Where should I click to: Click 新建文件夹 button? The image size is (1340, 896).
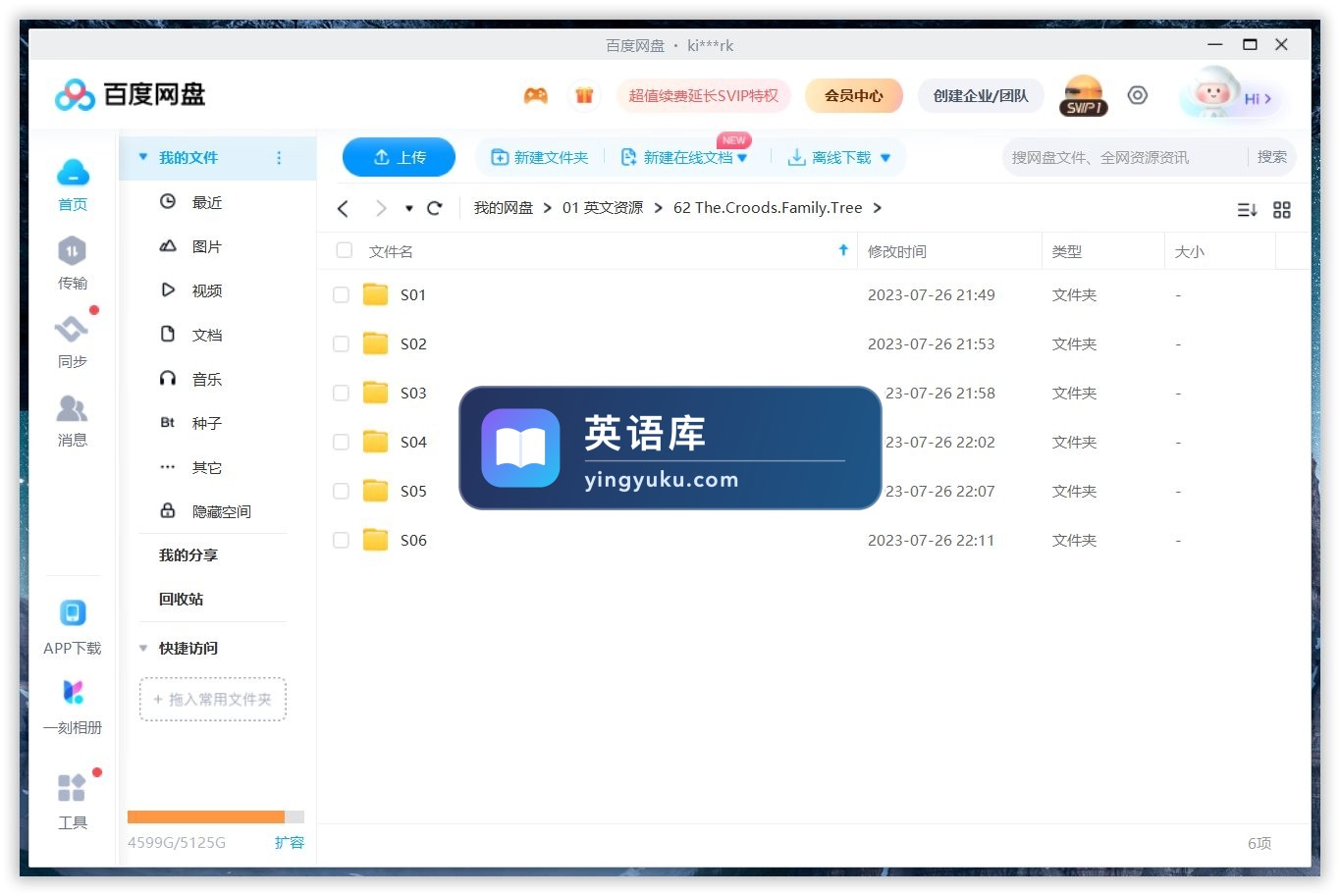[x=539, y=158]
